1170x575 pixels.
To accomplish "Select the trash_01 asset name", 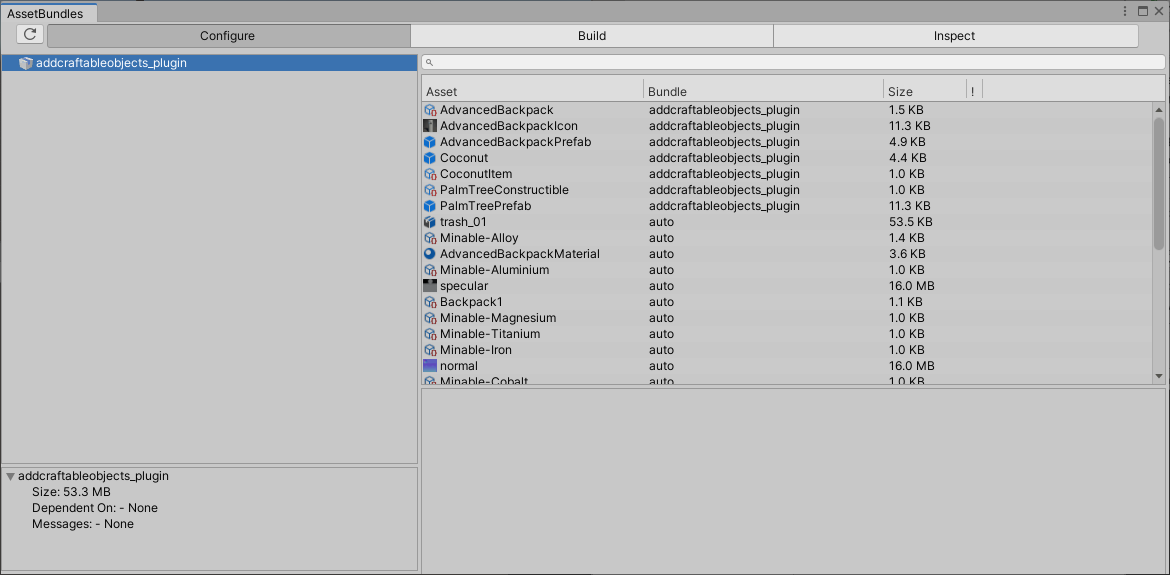I will [463, 222].
